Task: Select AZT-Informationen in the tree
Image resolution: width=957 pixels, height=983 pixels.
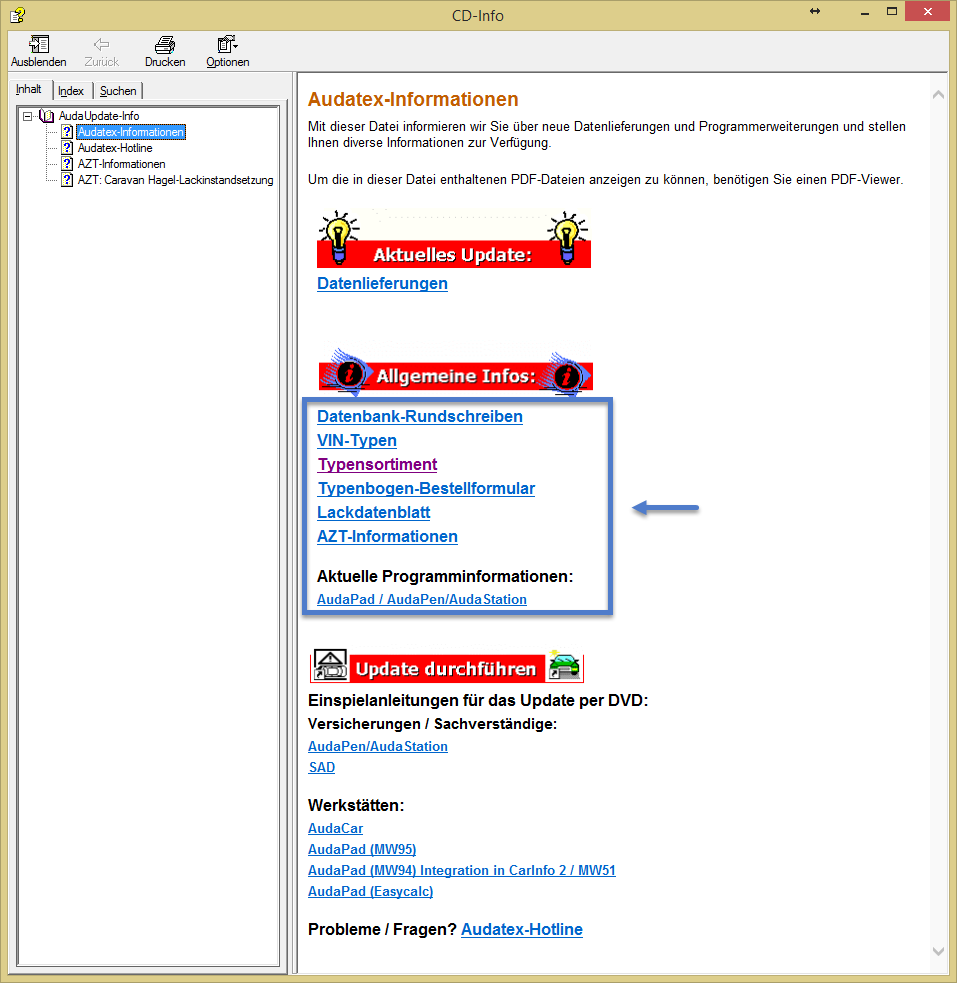Action: tap(122, 164)
